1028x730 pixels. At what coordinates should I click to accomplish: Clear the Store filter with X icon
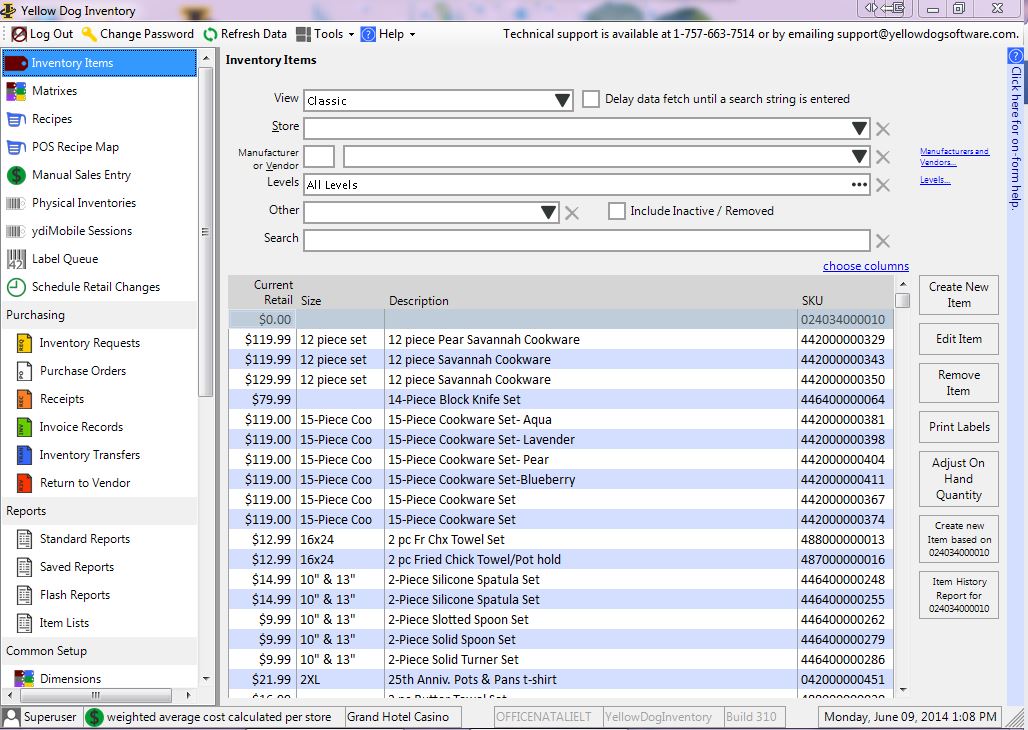coord(883,129)
